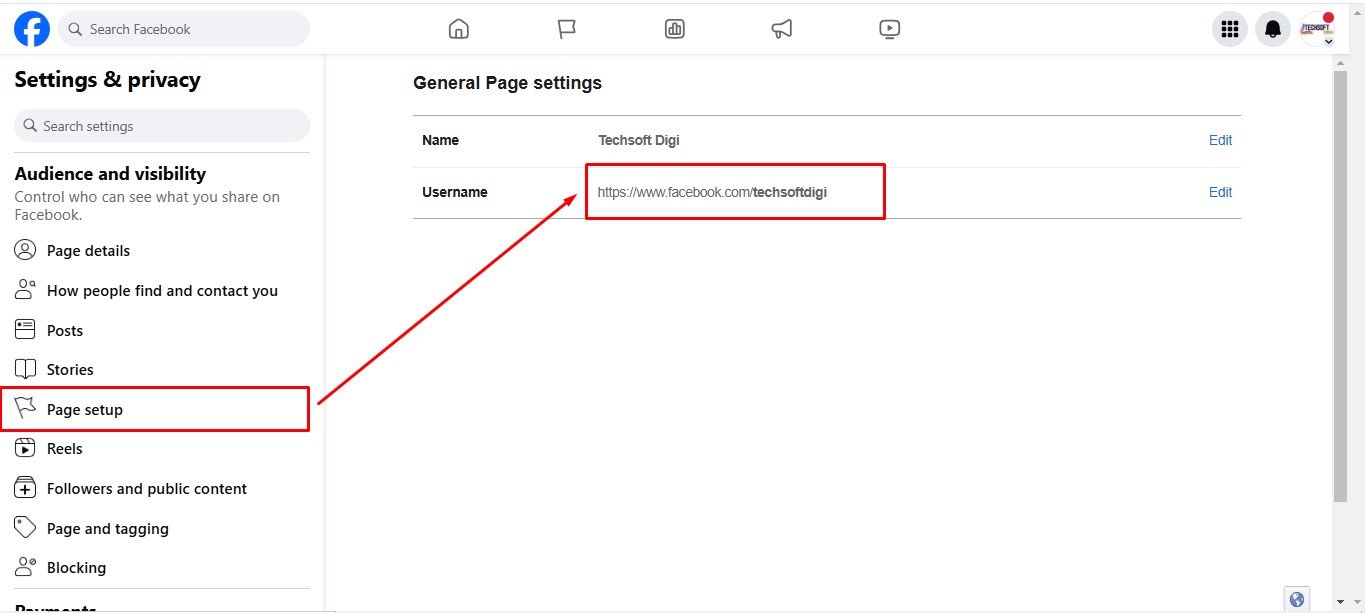Open the Insights chart icon in top bar
1365x613 pixels.
[675, 29]
